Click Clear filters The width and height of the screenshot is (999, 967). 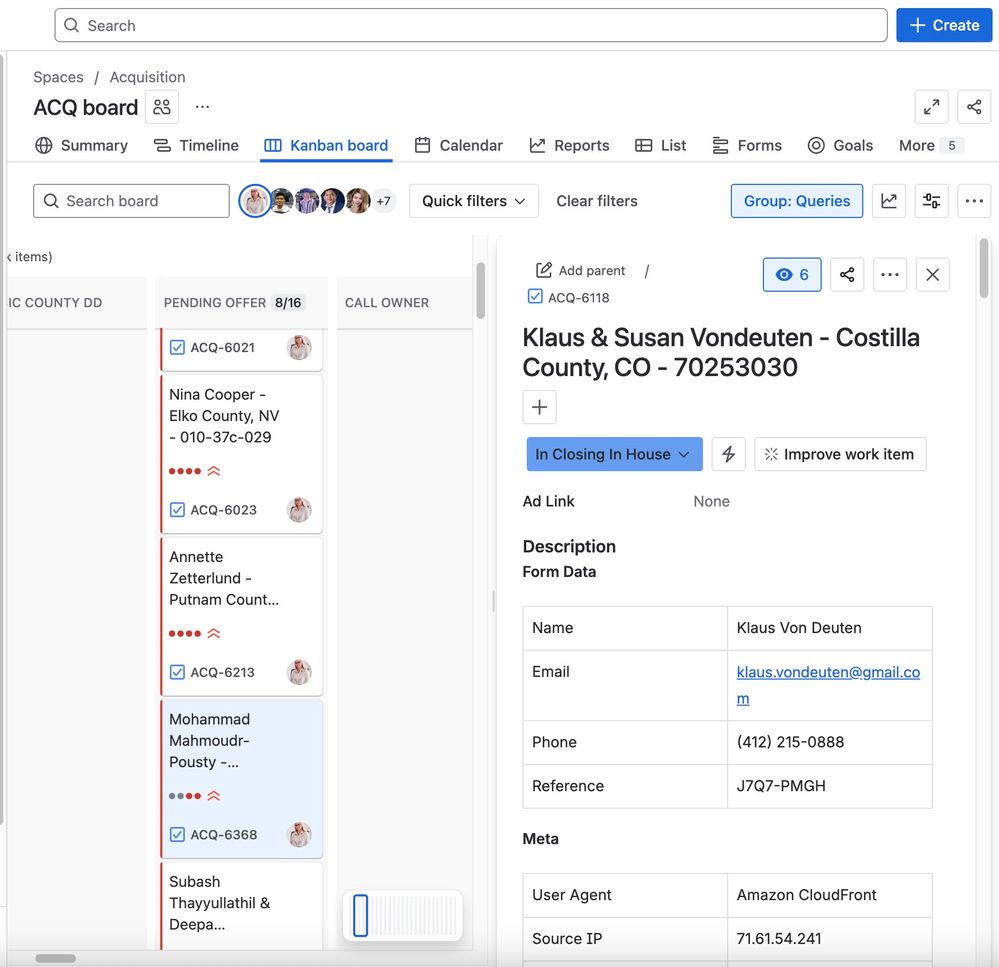[596, 201]
